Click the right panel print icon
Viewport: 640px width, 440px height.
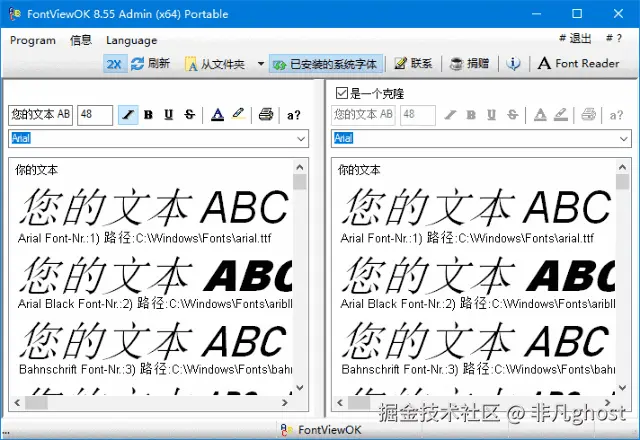point(588,115)
